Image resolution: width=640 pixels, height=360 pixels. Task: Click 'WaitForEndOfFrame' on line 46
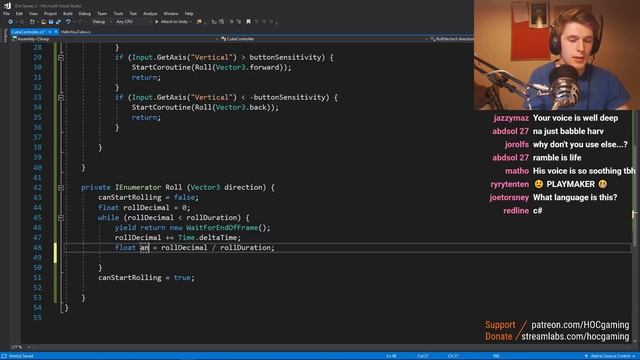click(222, 228)
